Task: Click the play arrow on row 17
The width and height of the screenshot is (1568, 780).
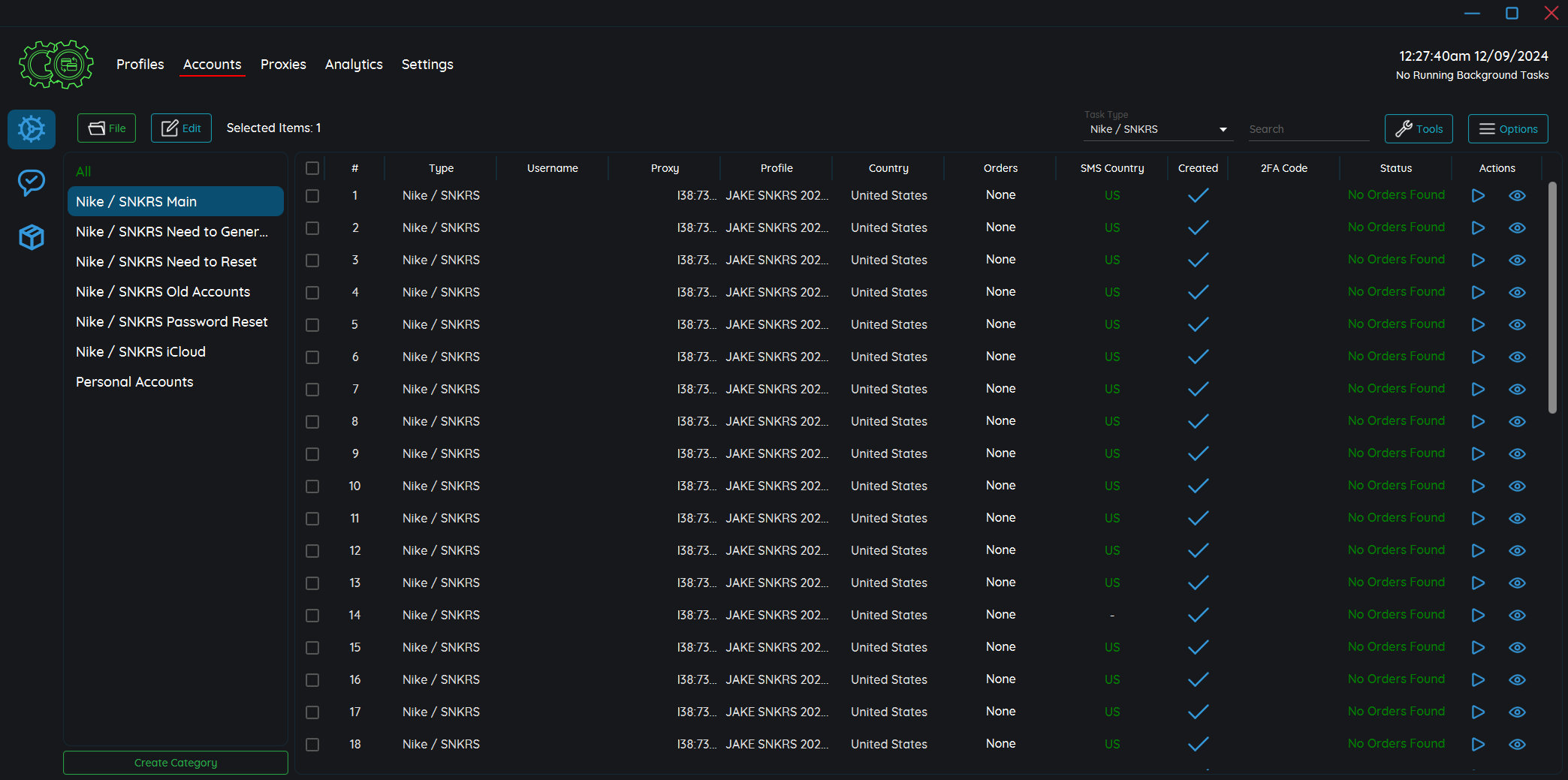Action: click(x=1478, y=712)
